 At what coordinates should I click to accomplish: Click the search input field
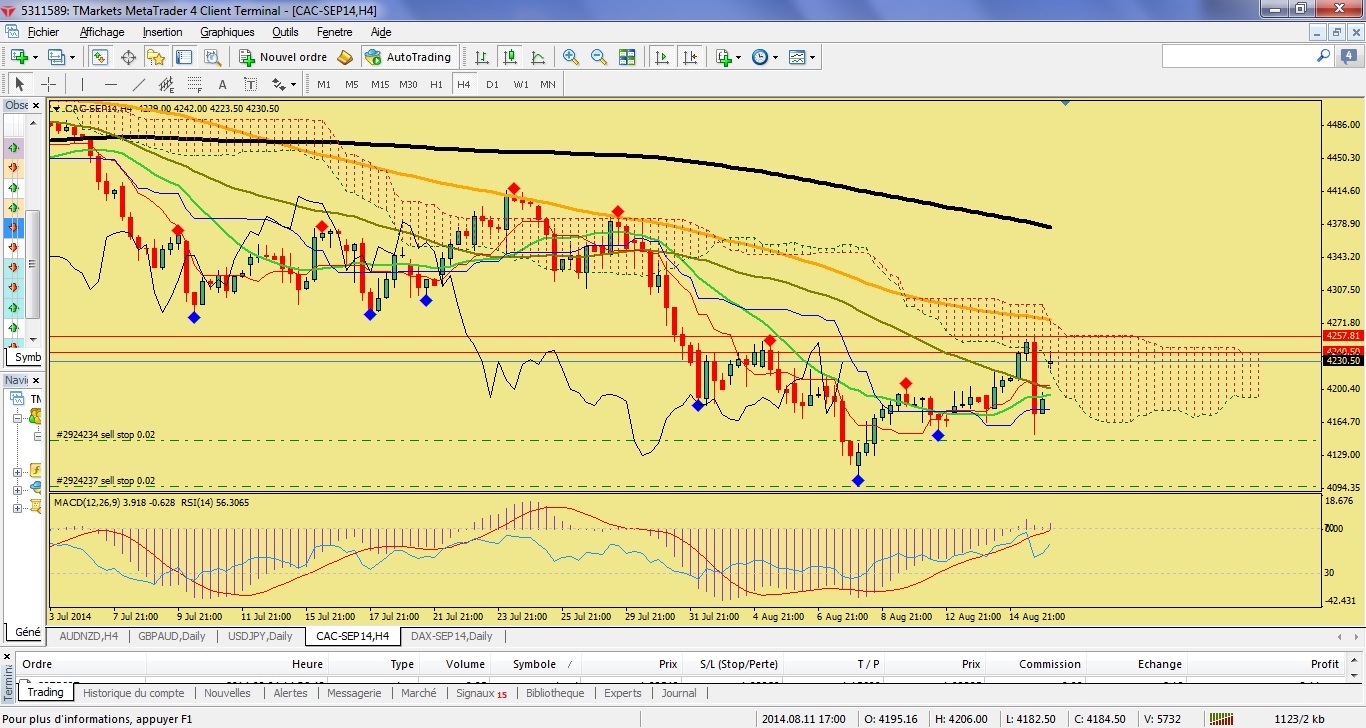point(1240,57)
